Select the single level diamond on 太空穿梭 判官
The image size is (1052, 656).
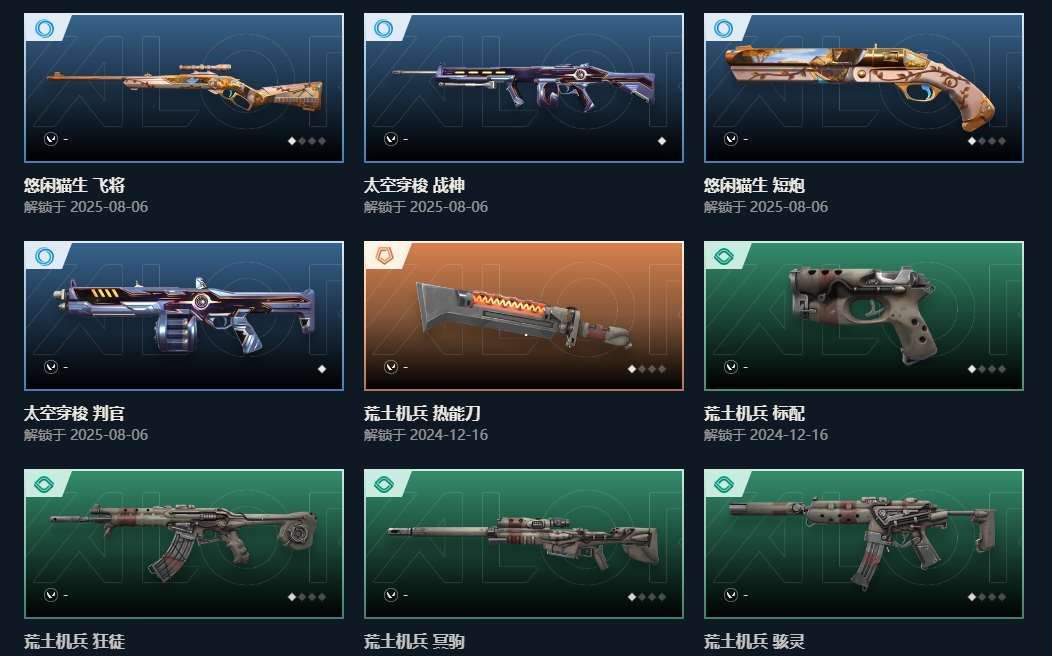tap(322, 369)
